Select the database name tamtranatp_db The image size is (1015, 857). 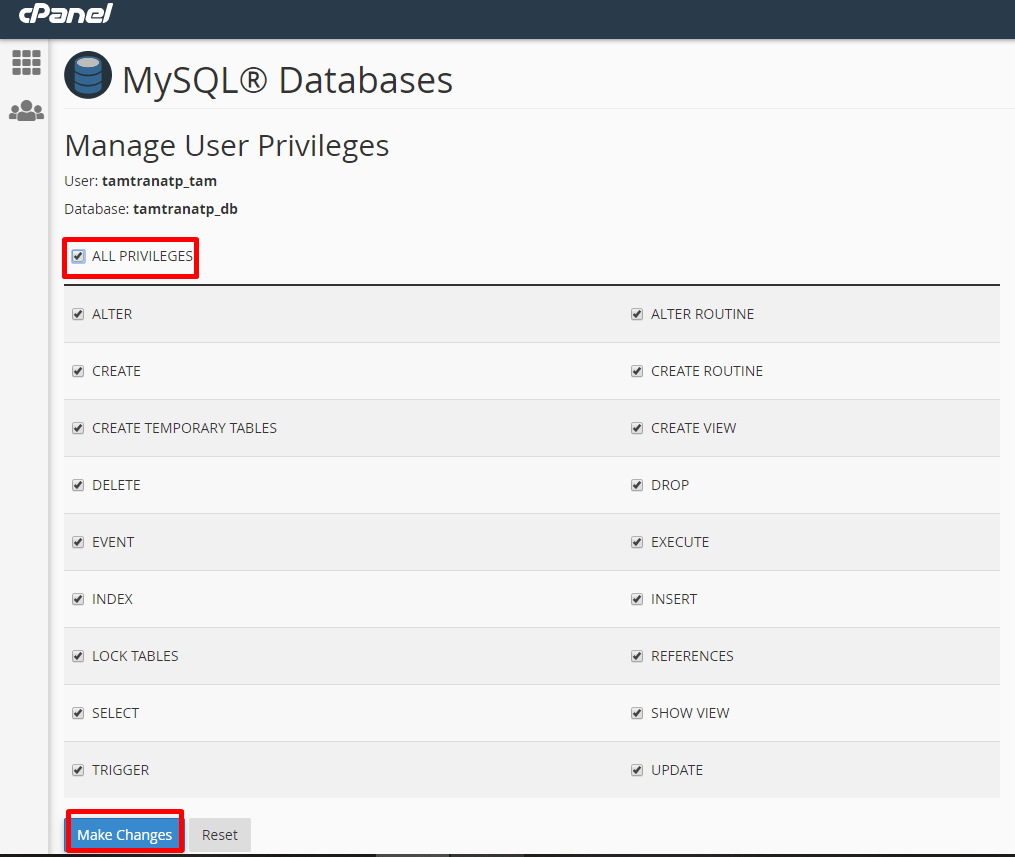[185, 208]
